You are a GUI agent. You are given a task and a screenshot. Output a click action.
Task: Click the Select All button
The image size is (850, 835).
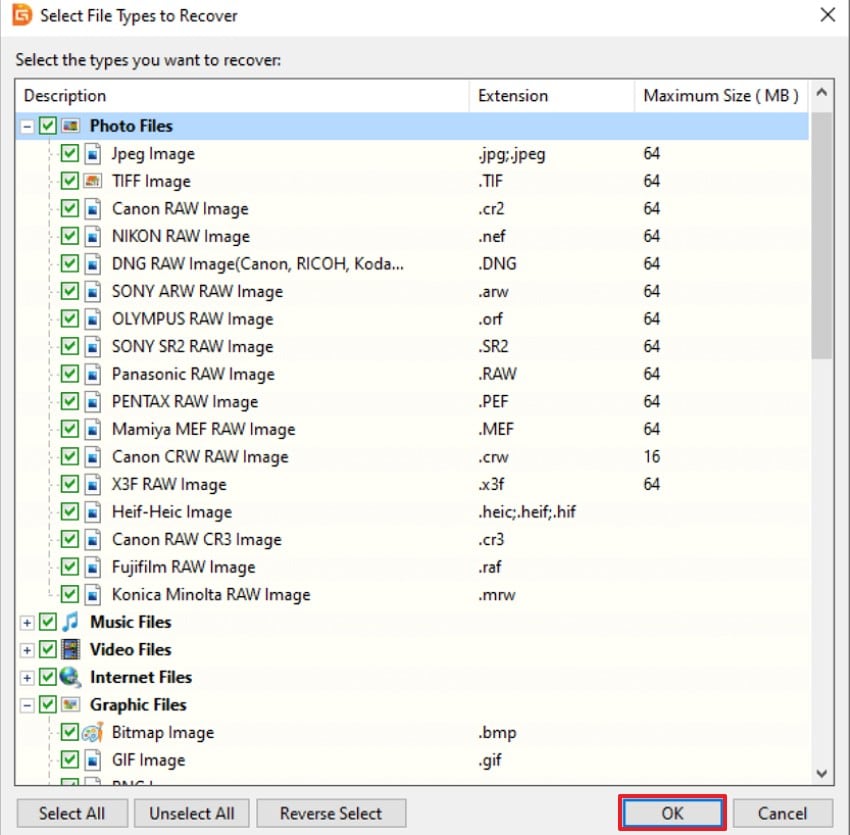[72, 813]
